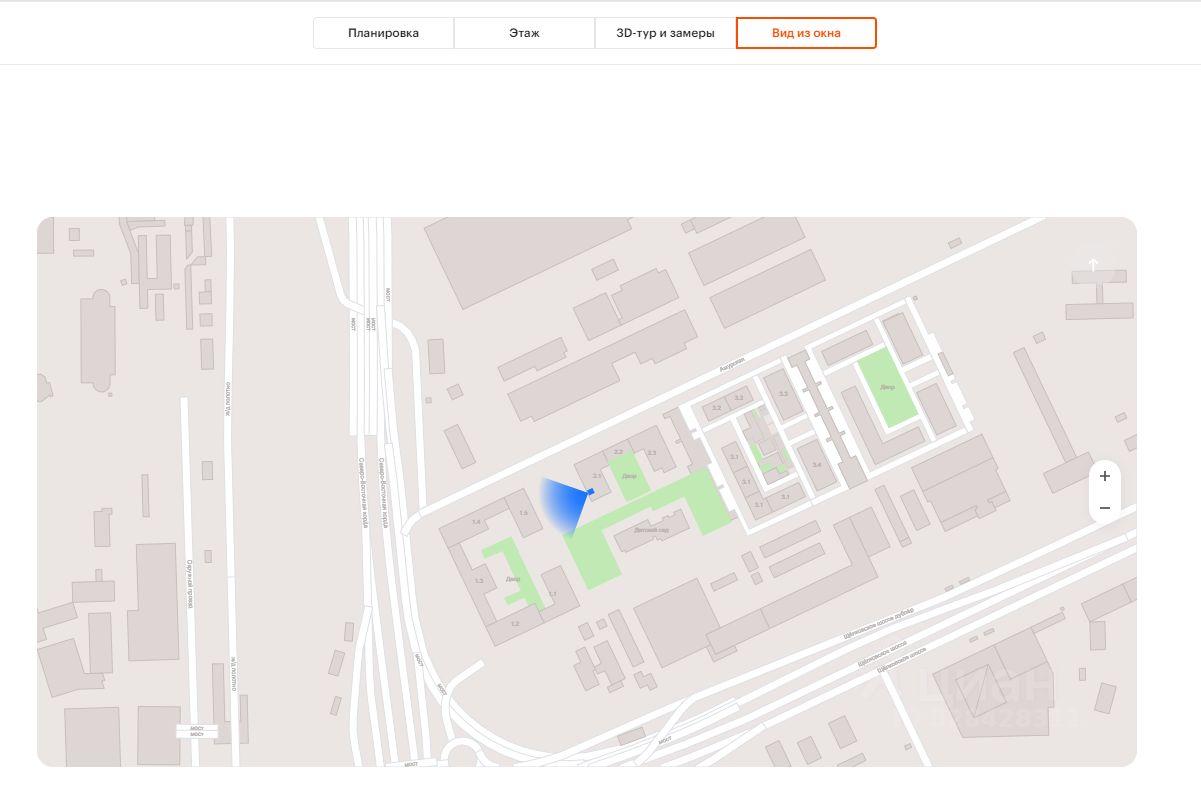Image resolution: width=1201 pixels, height=804 pixels.
Task: Select the Вид из окна tab
Action: pyautogui.click(x=806, y=33)
